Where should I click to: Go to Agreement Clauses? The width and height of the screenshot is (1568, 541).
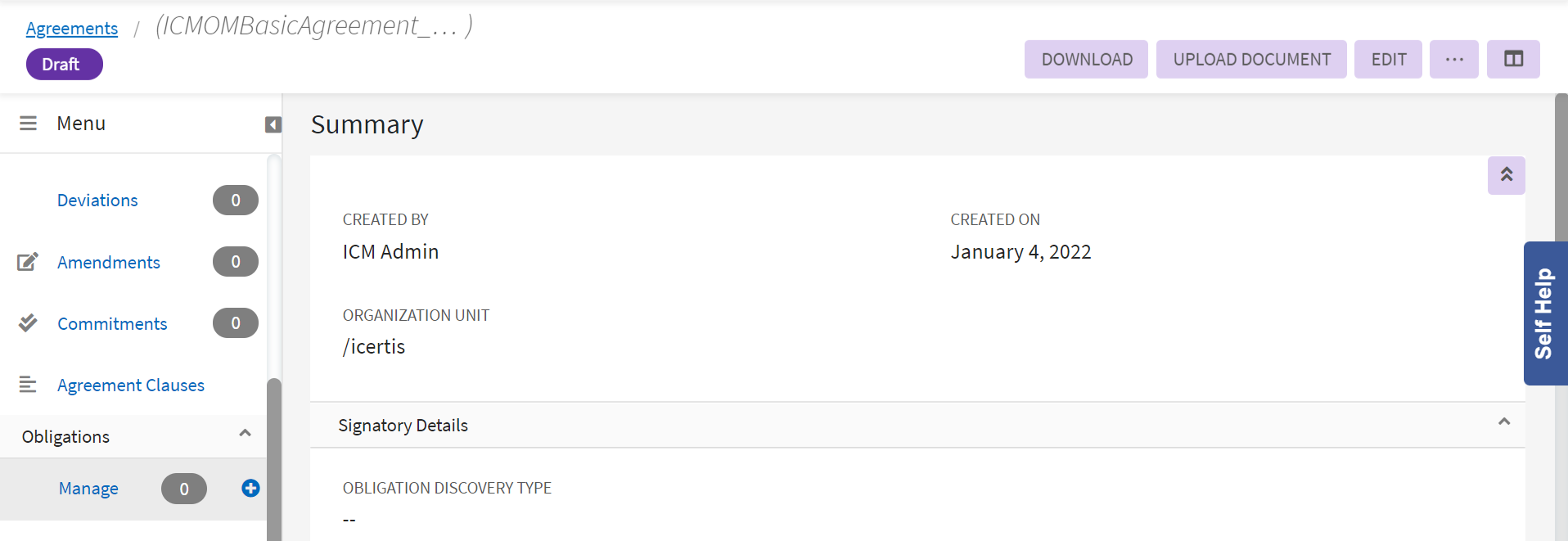(131, 385)
